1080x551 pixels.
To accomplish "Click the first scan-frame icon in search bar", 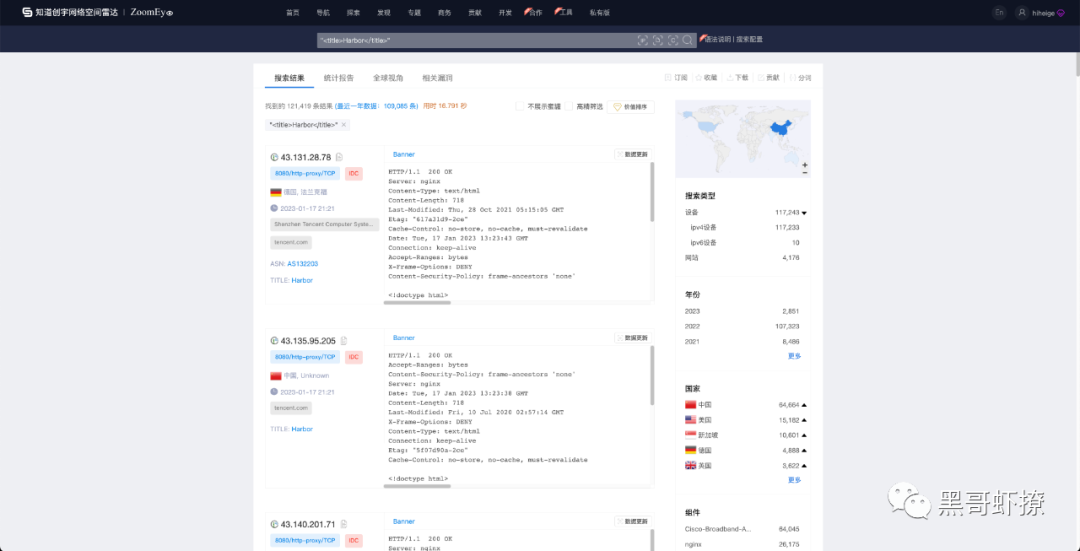I will (643, 40).
